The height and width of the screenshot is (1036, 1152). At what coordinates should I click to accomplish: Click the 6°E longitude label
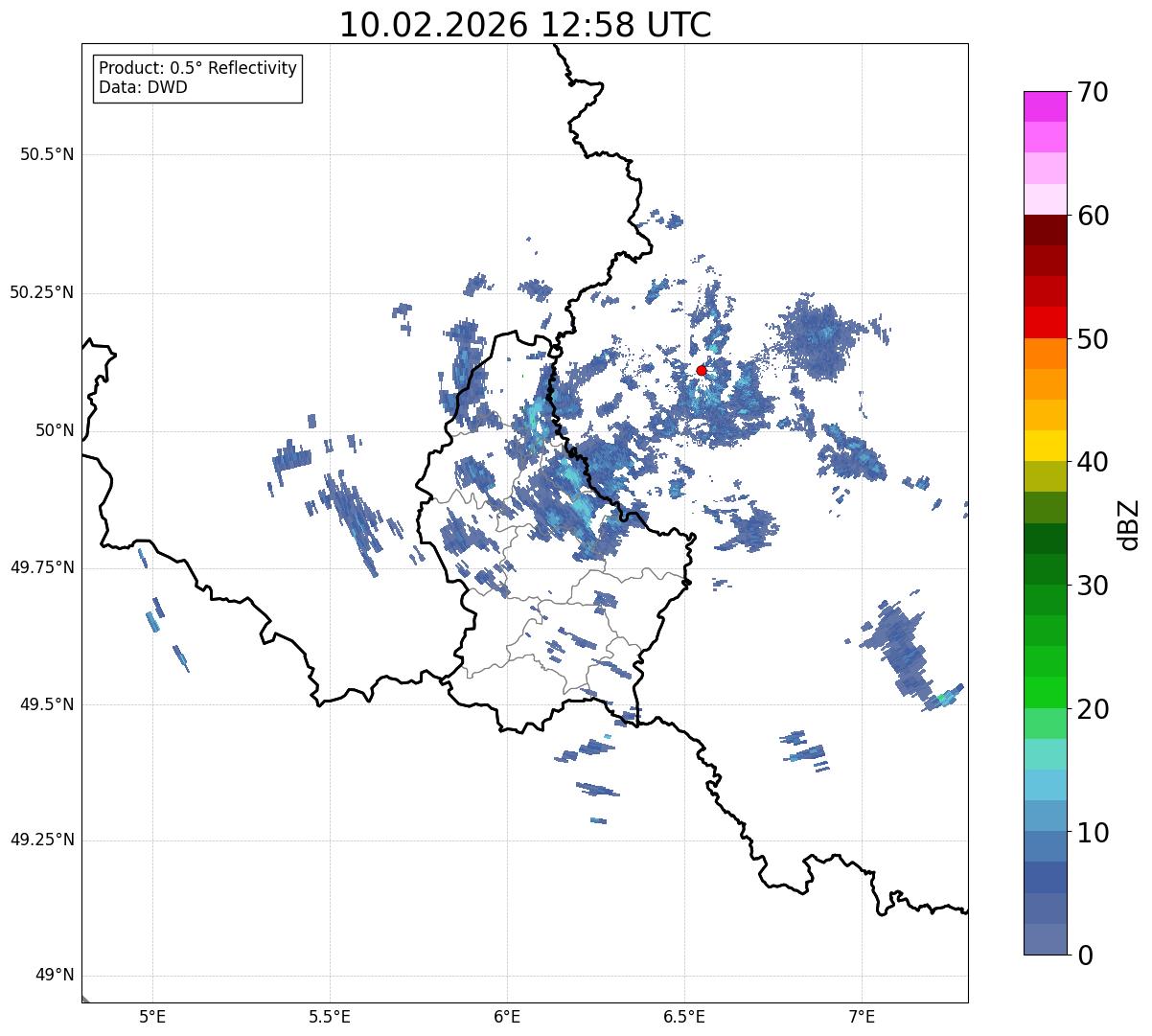(507, 1016)
